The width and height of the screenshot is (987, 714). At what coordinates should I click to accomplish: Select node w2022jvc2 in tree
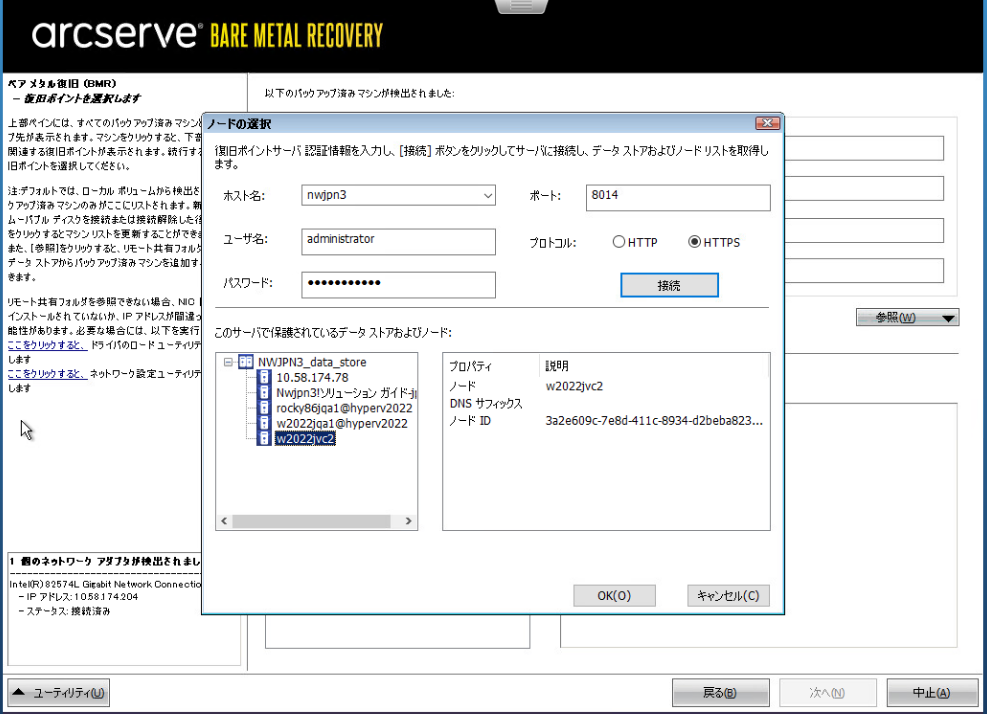click(305, 438)
